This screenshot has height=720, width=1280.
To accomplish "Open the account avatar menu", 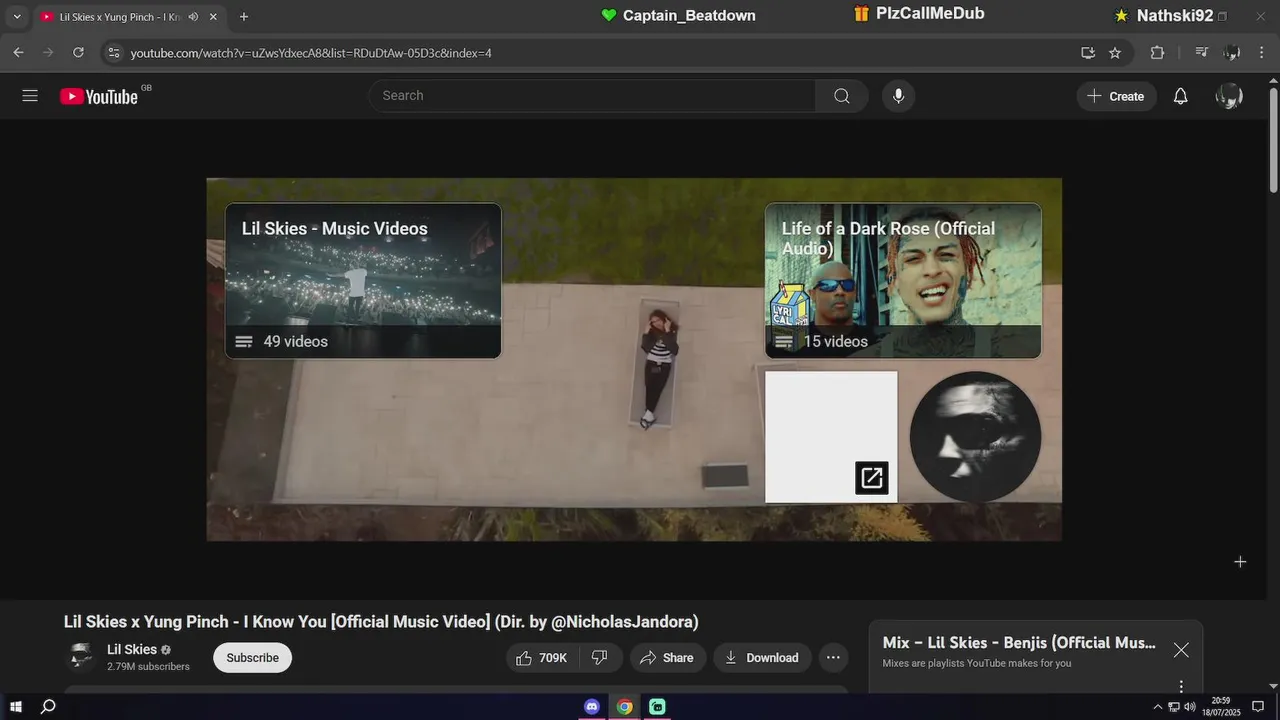I will (x=1229, y=96).
